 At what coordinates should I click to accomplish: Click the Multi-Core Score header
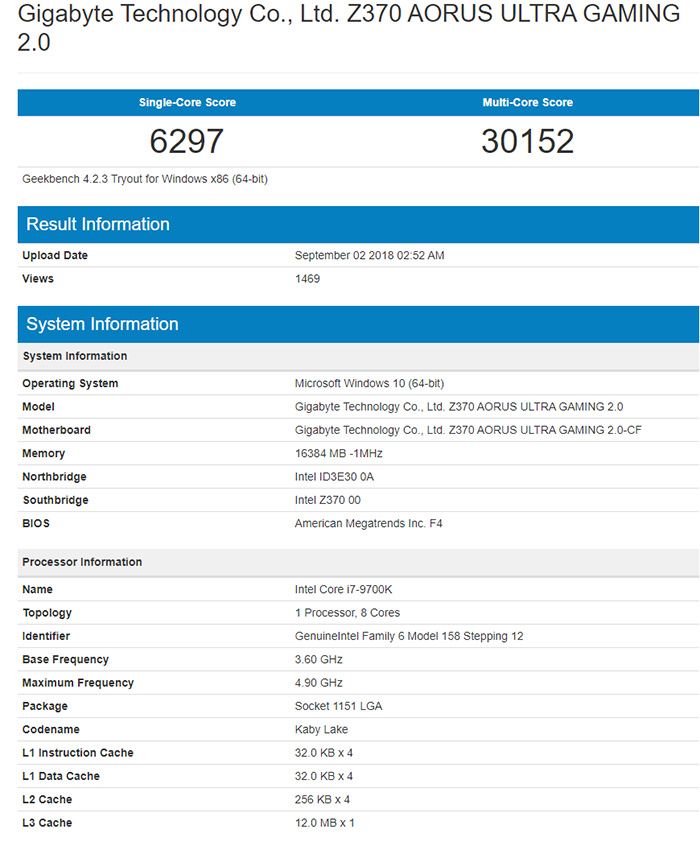click(528, 102)
